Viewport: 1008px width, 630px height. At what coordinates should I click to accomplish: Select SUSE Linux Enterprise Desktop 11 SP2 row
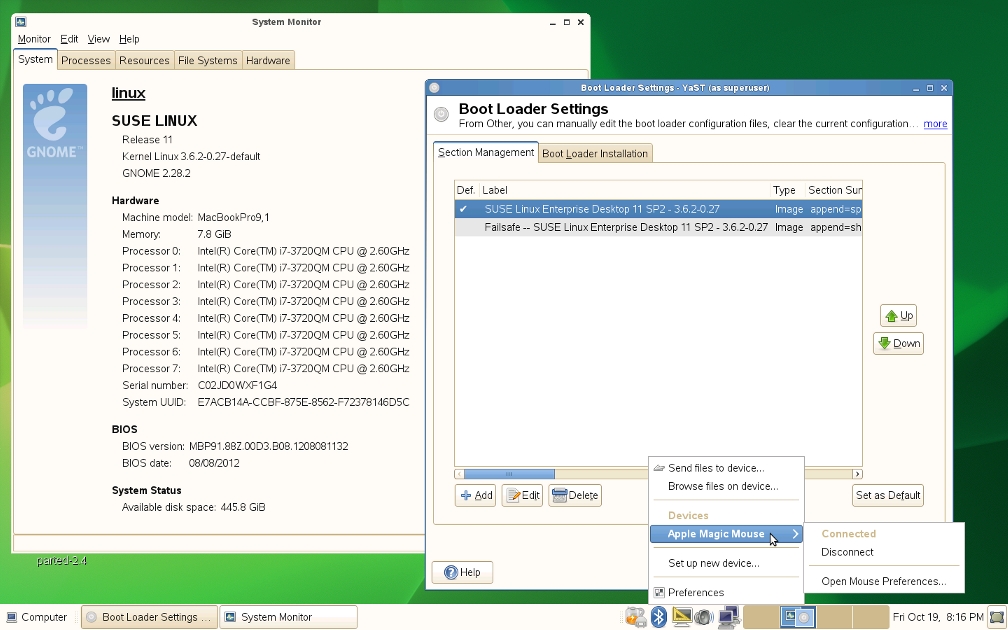tap(658, 209)
